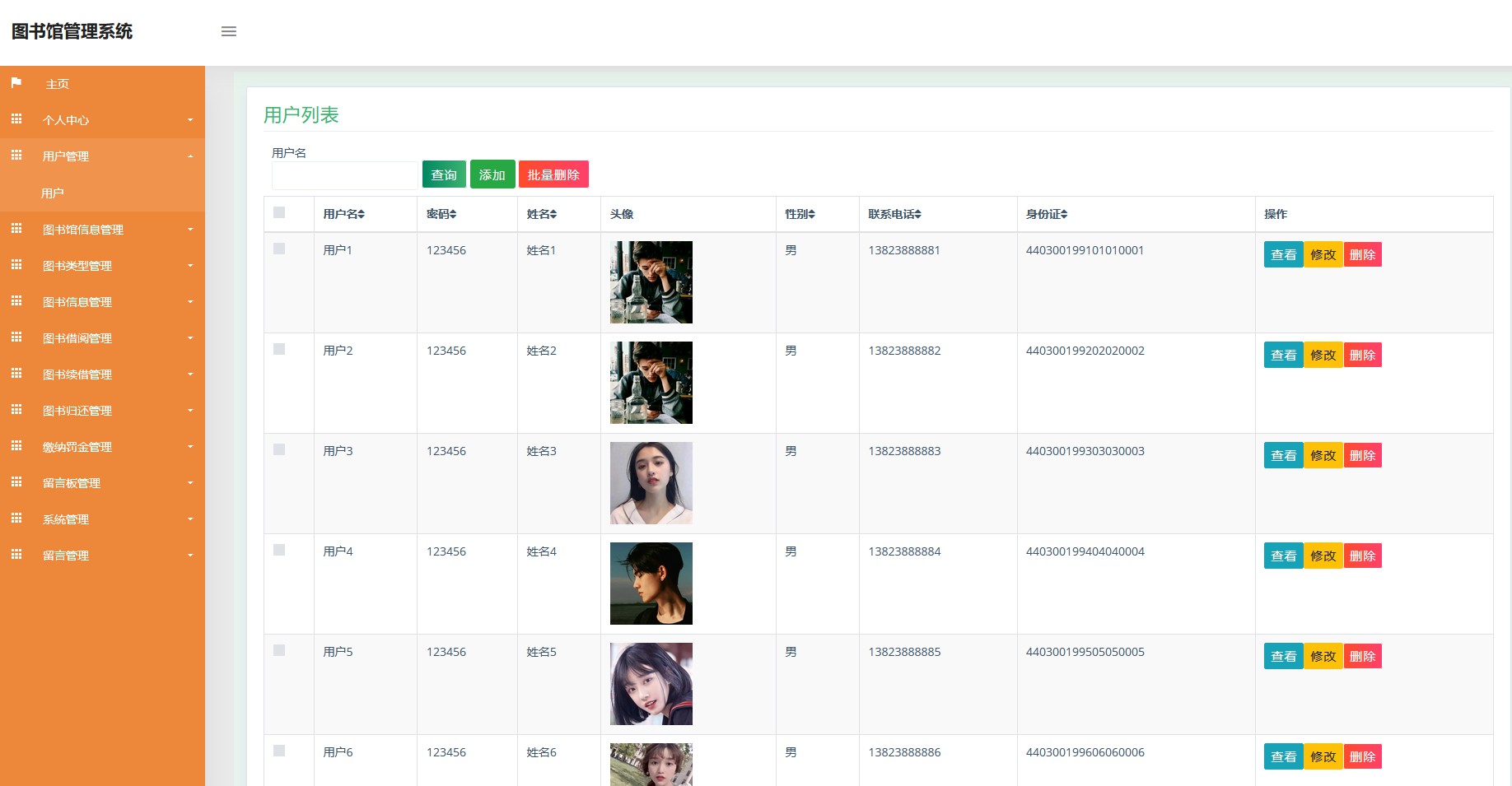1512x786 pixels.
Task: Click the green 添加 button
Action: (492, 174)
